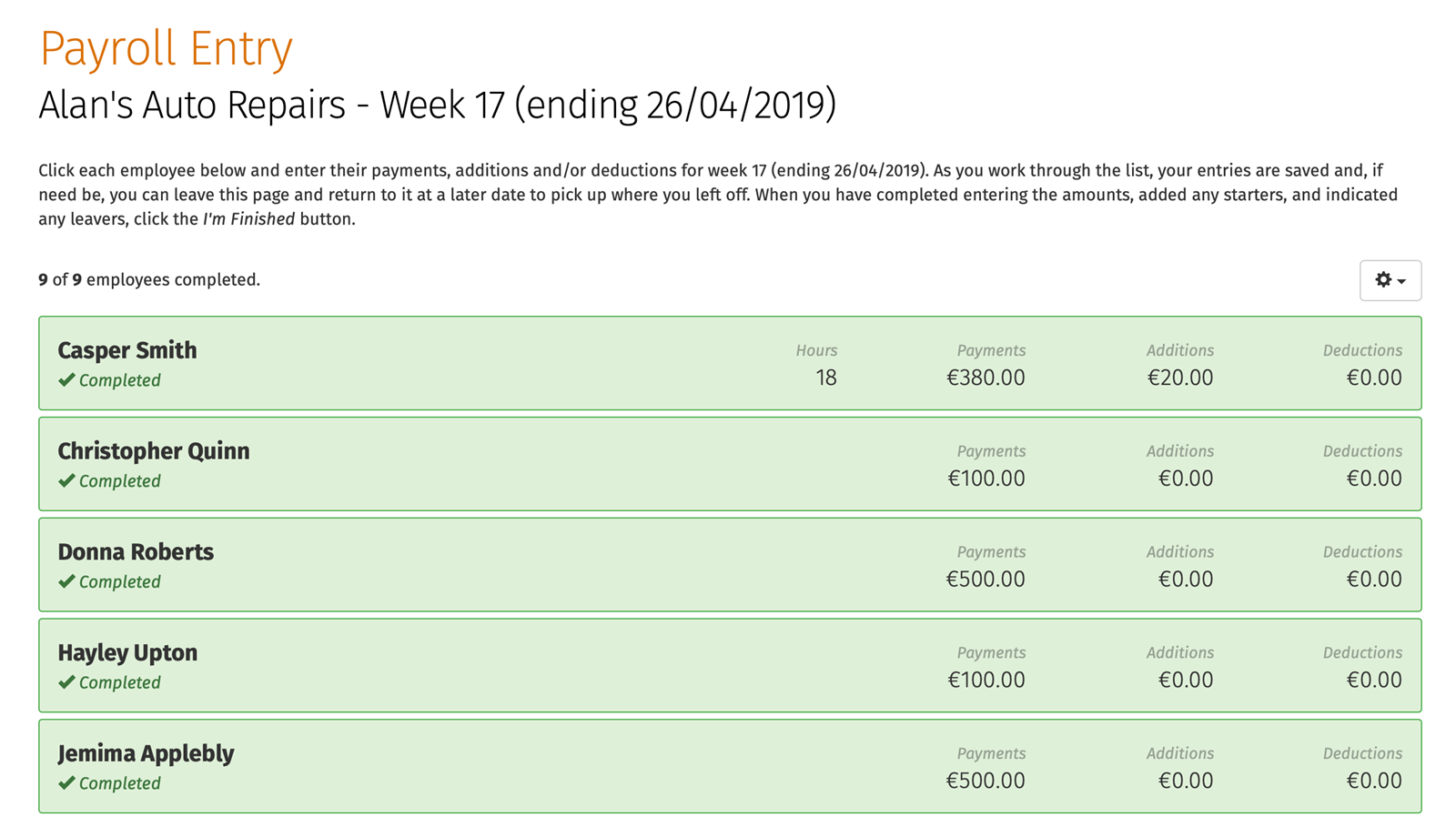This screenshot has height=817, width=1456.
Task: Open the gear settings dropdown
Action: 1390,280
